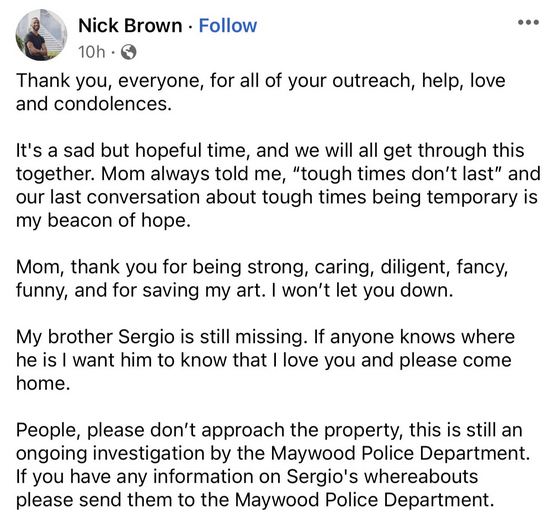Open the post's 10h timestamp
Viewport: 557px width, 519px height.
click(92, 52)
